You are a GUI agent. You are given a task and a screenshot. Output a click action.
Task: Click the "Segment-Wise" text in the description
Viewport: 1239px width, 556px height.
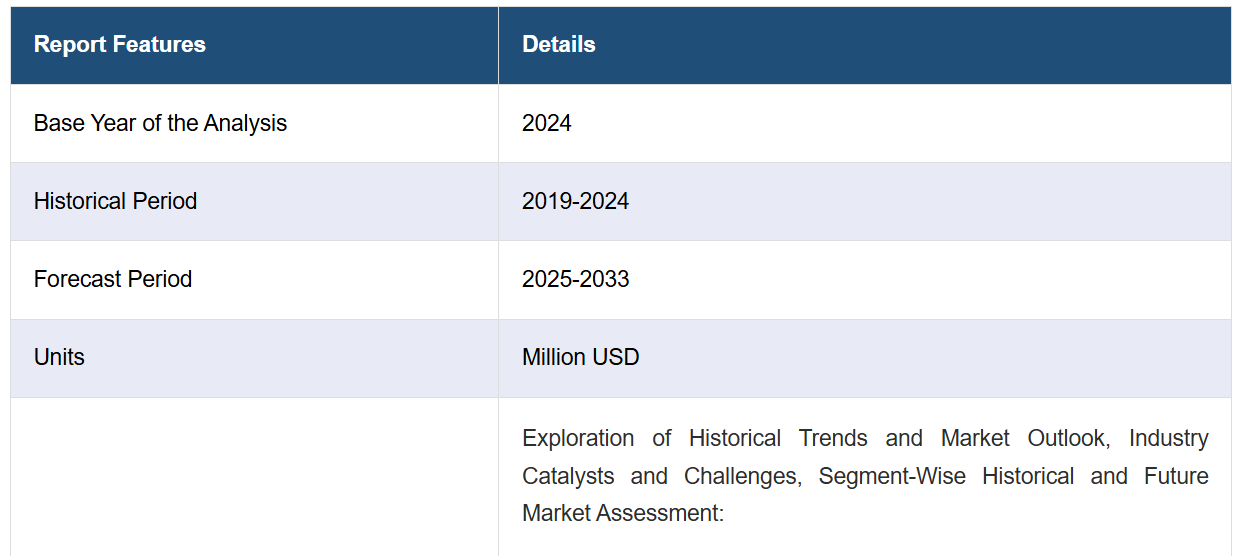[x=892, y=476]
